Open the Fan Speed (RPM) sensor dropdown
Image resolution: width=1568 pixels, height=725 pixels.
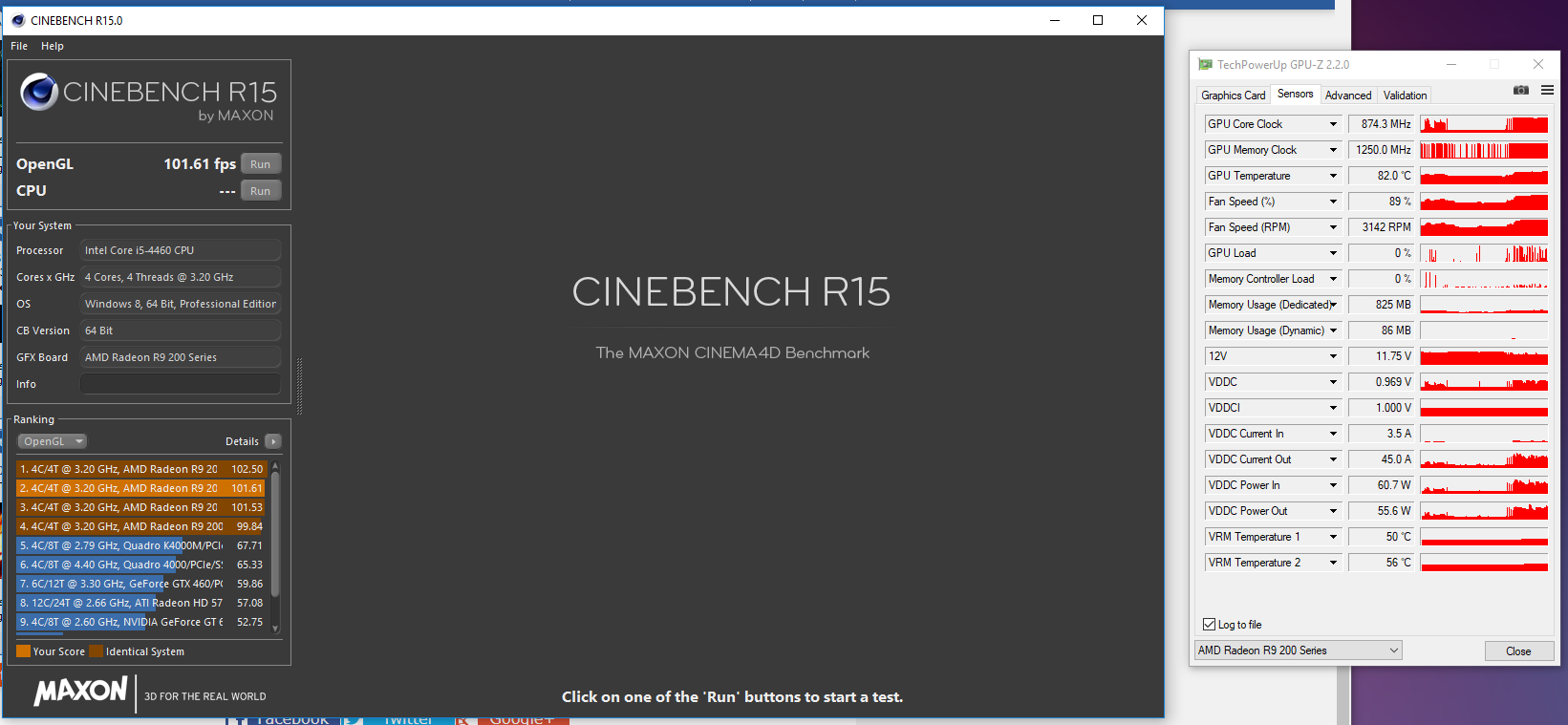coord(1333,227)
